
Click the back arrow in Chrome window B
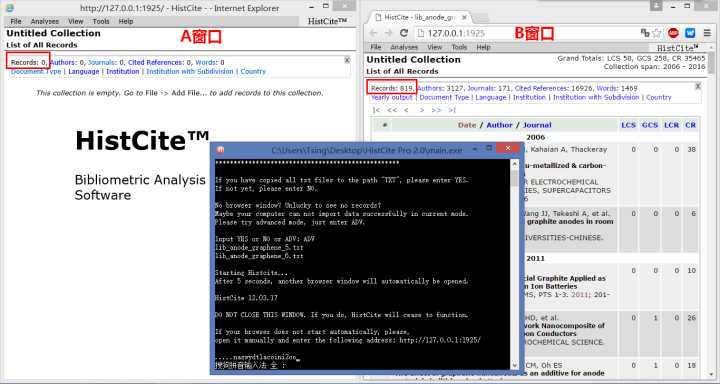tap(373, 33)
